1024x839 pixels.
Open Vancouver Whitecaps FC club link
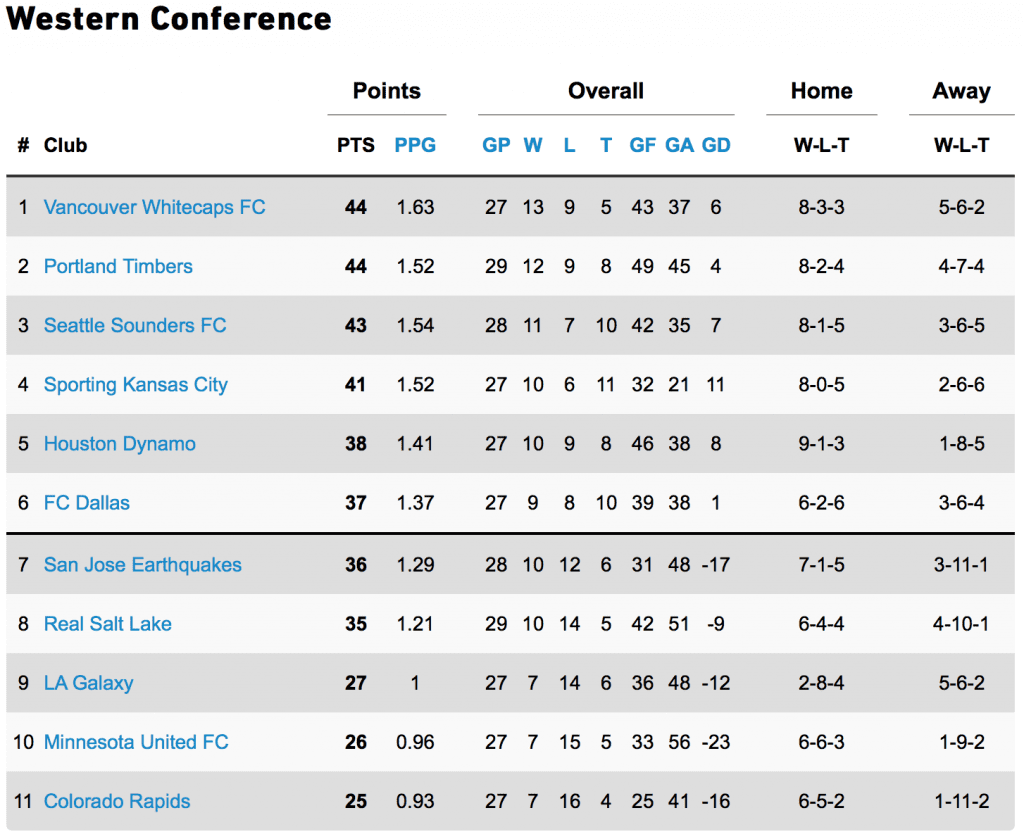coord(154,207)
